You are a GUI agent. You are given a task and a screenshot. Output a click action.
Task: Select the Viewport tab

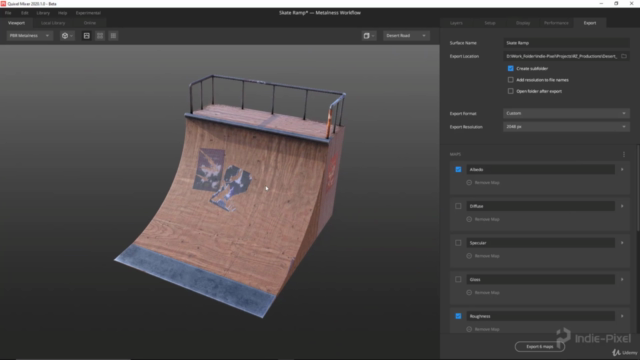tap(16, 23)
